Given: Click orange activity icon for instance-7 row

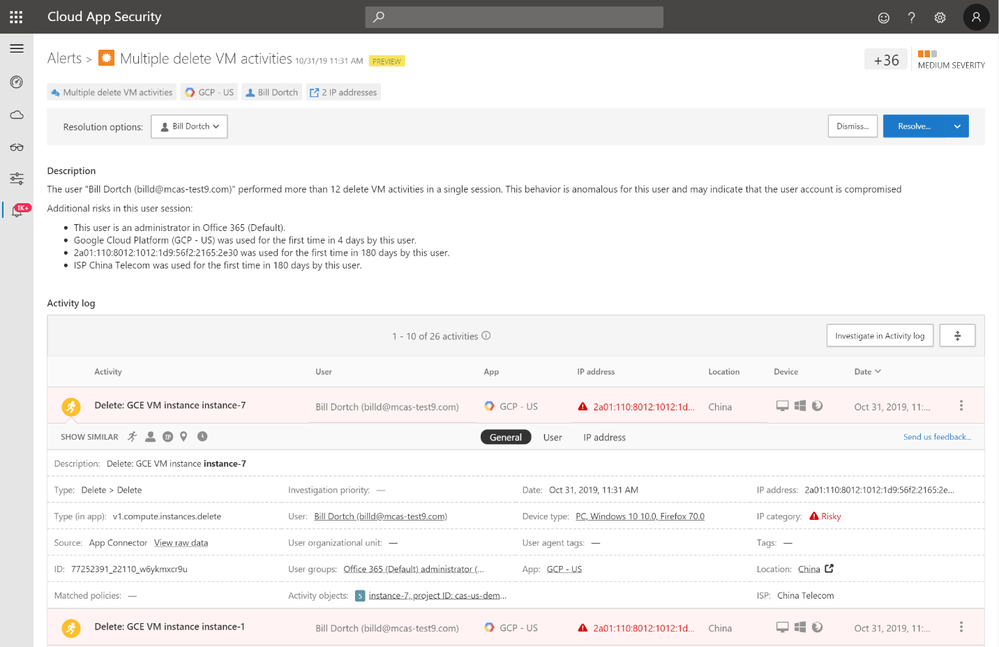Looking at the screenshot, I should pos(71,407).
